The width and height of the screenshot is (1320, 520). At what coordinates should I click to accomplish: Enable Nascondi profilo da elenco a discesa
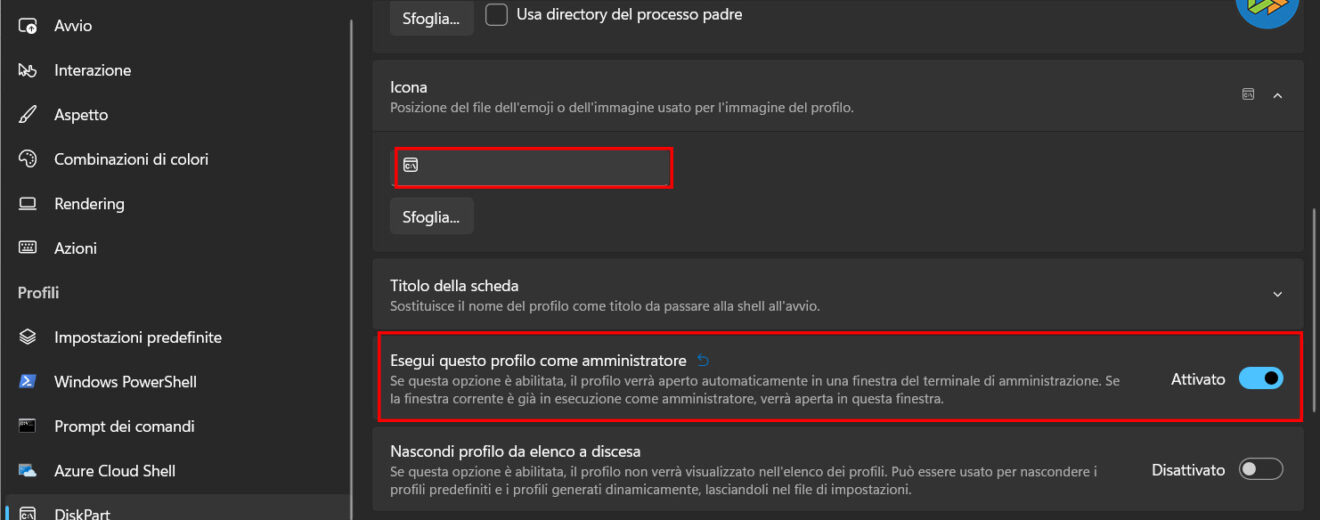[1260, 469]
